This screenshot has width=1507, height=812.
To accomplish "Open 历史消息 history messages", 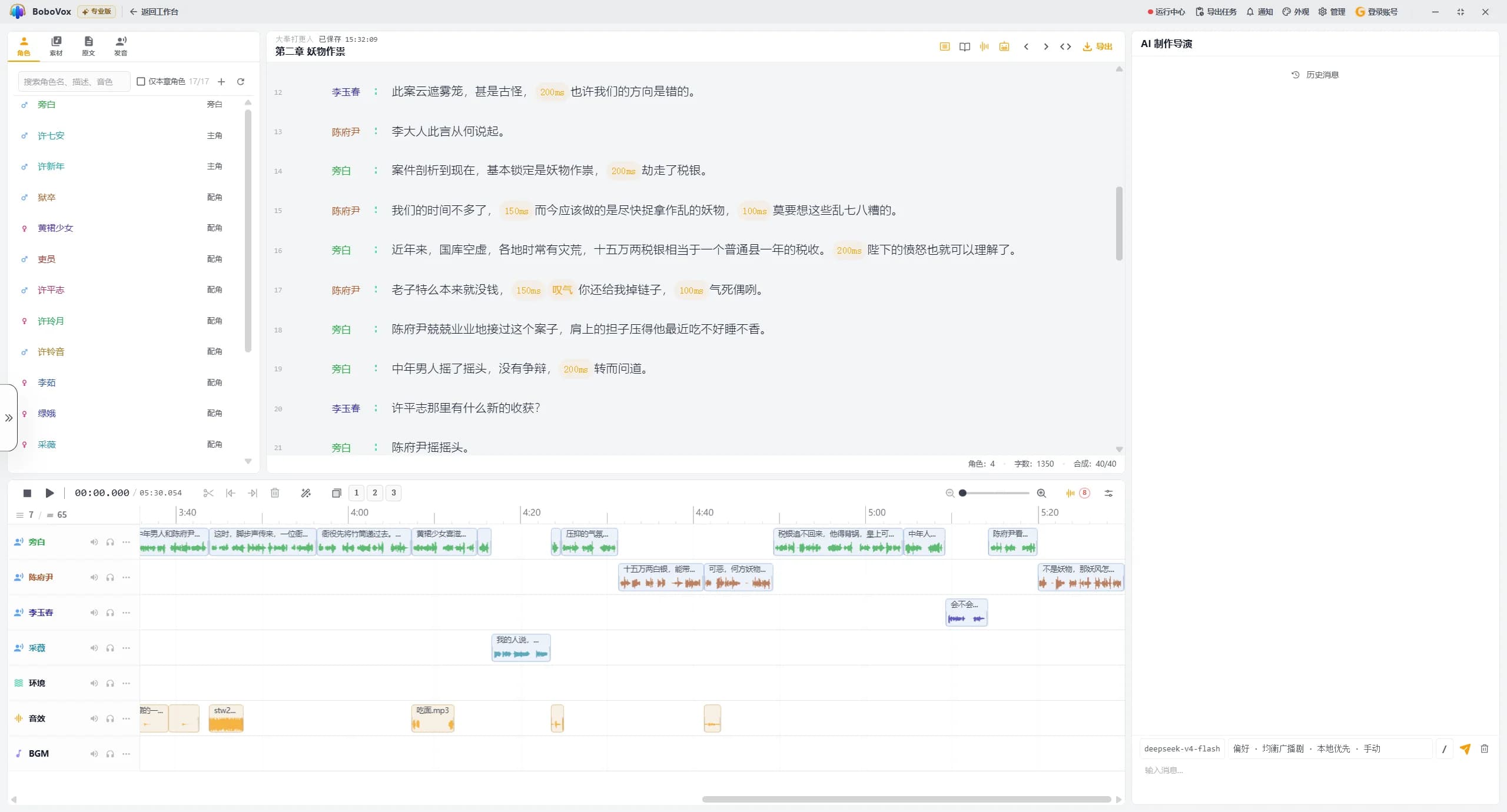I will click(x=1315, y=75).
